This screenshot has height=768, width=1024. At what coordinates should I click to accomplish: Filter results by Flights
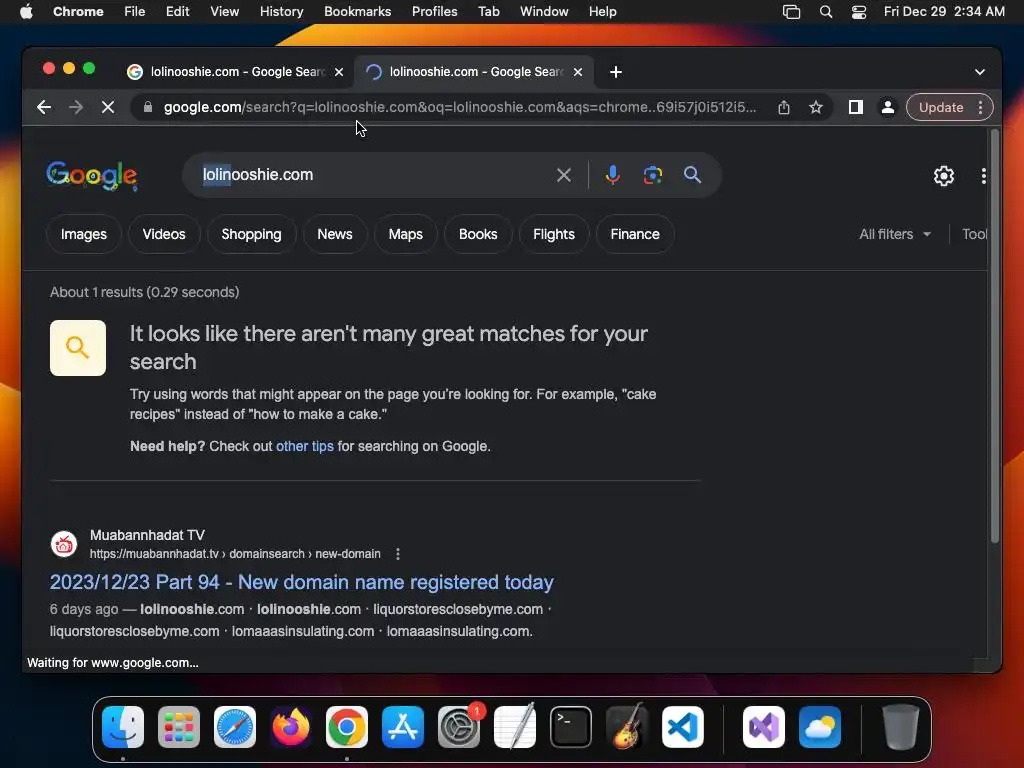[x=554, y=234]
